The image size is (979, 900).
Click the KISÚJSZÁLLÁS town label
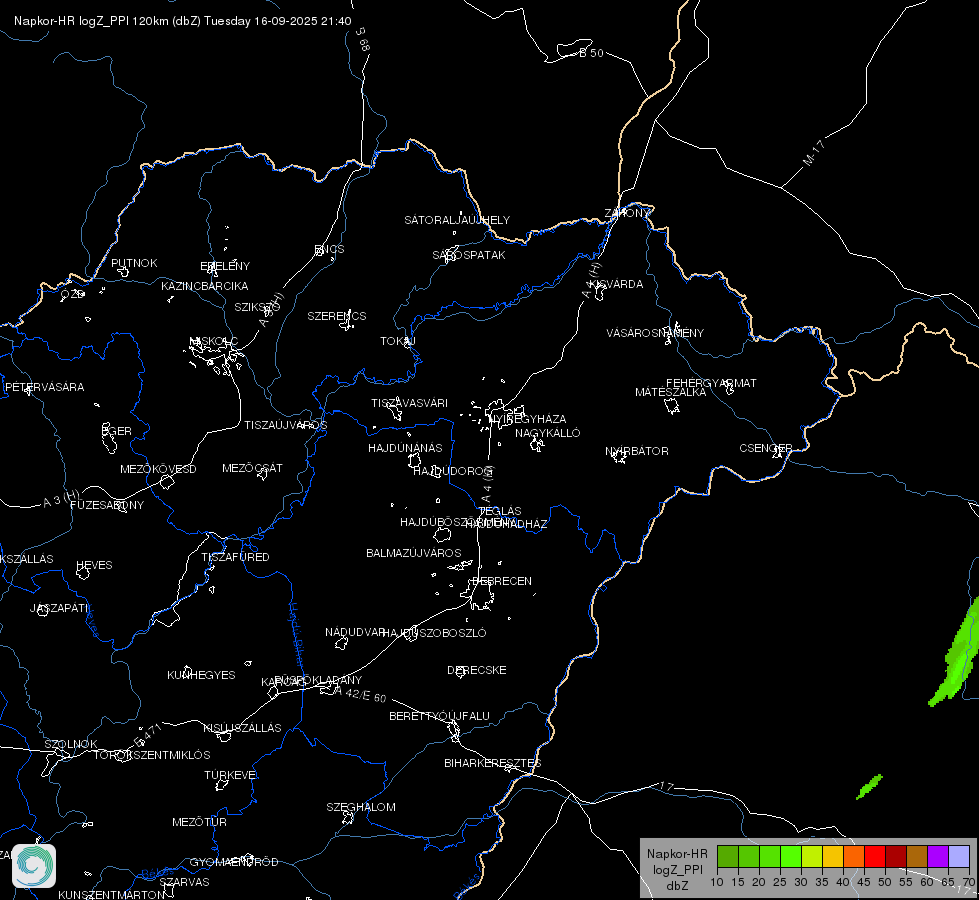(x=242, y=728)
